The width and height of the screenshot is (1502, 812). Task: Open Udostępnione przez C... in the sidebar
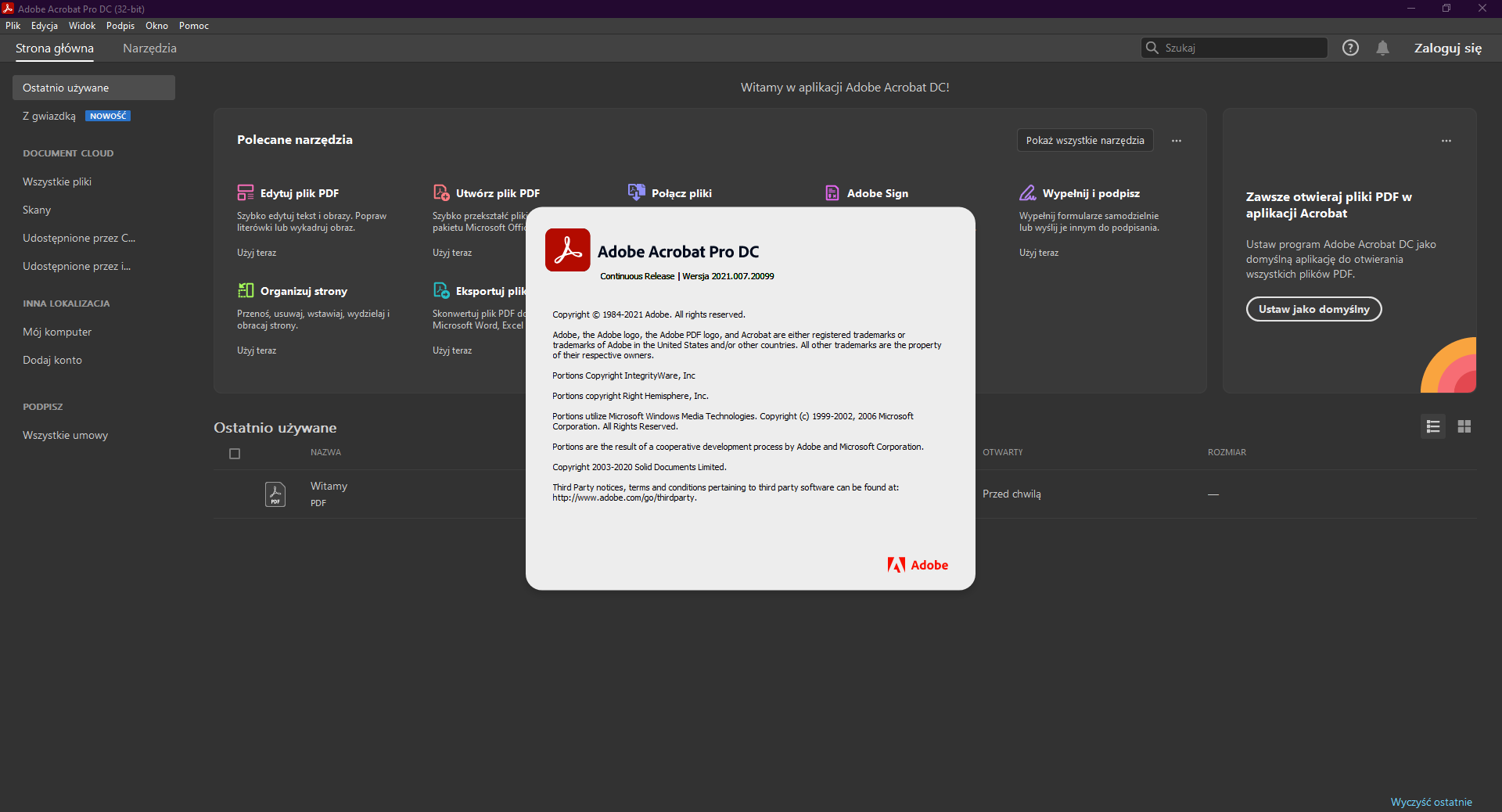(79, 238)
